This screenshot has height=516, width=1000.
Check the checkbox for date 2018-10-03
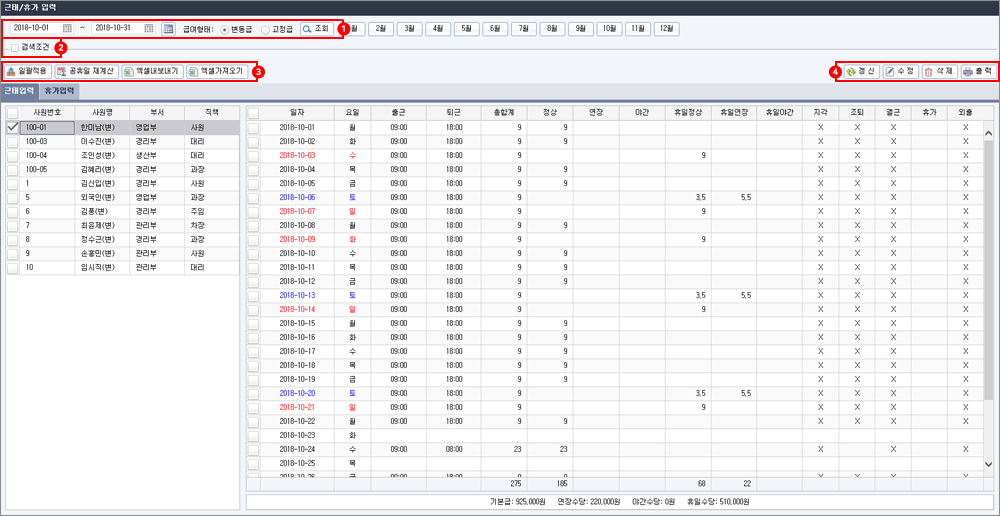pyautogui.click(x=253, y=155)
